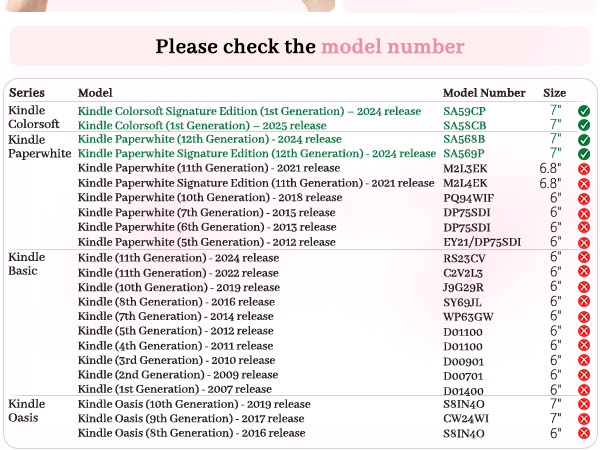The height and width of the screenshot is (450, 600).
Task: Click the Size column header
Action: [554, 93]
